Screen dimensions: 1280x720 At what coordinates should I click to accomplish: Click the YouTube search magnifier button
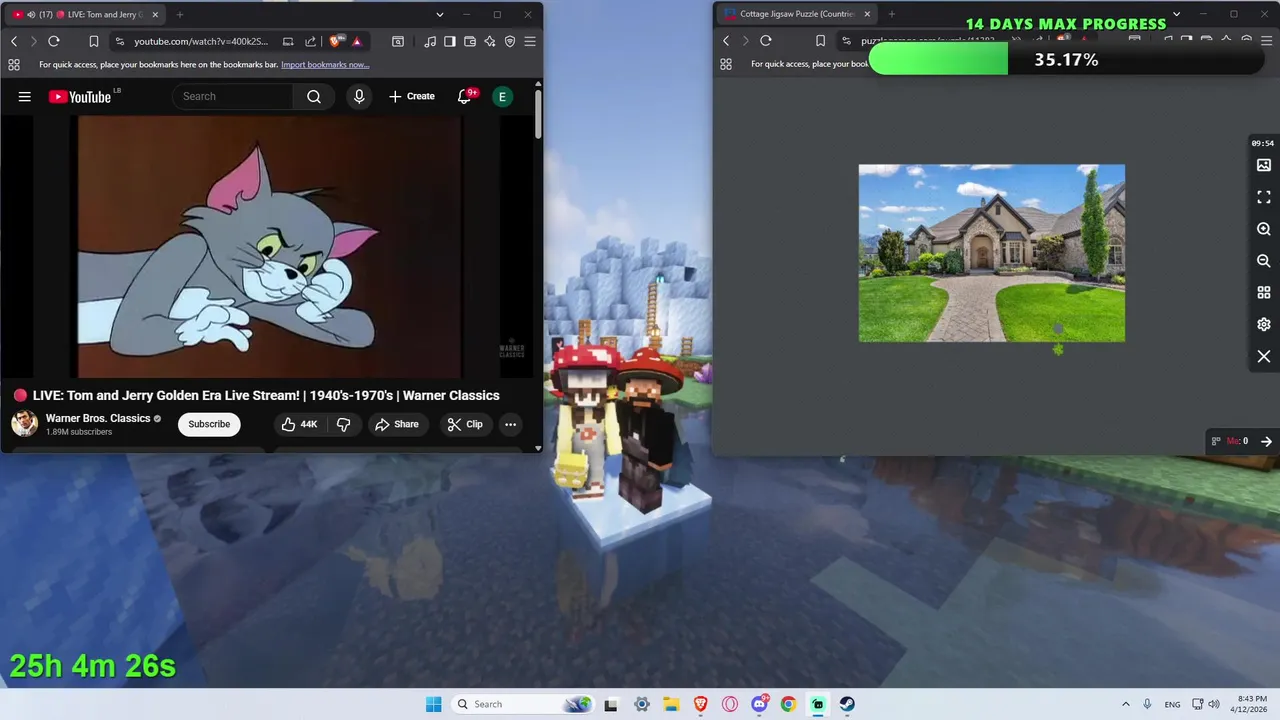314,96
